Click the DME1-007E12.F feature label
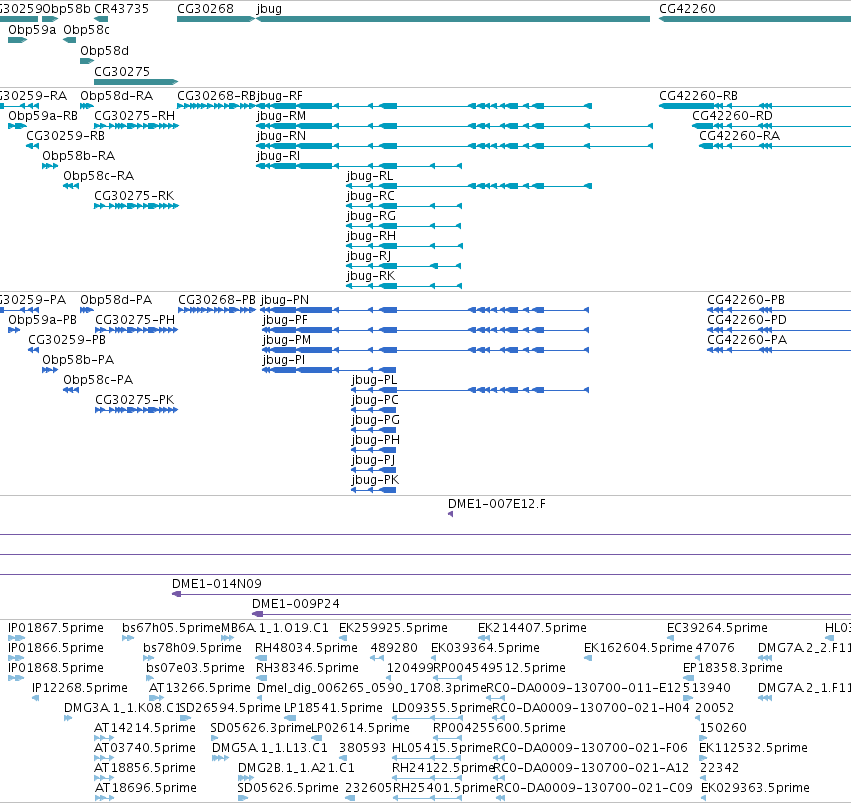Image resolution: width=851 pixels, height=803 pixels. tap(497, 504)
